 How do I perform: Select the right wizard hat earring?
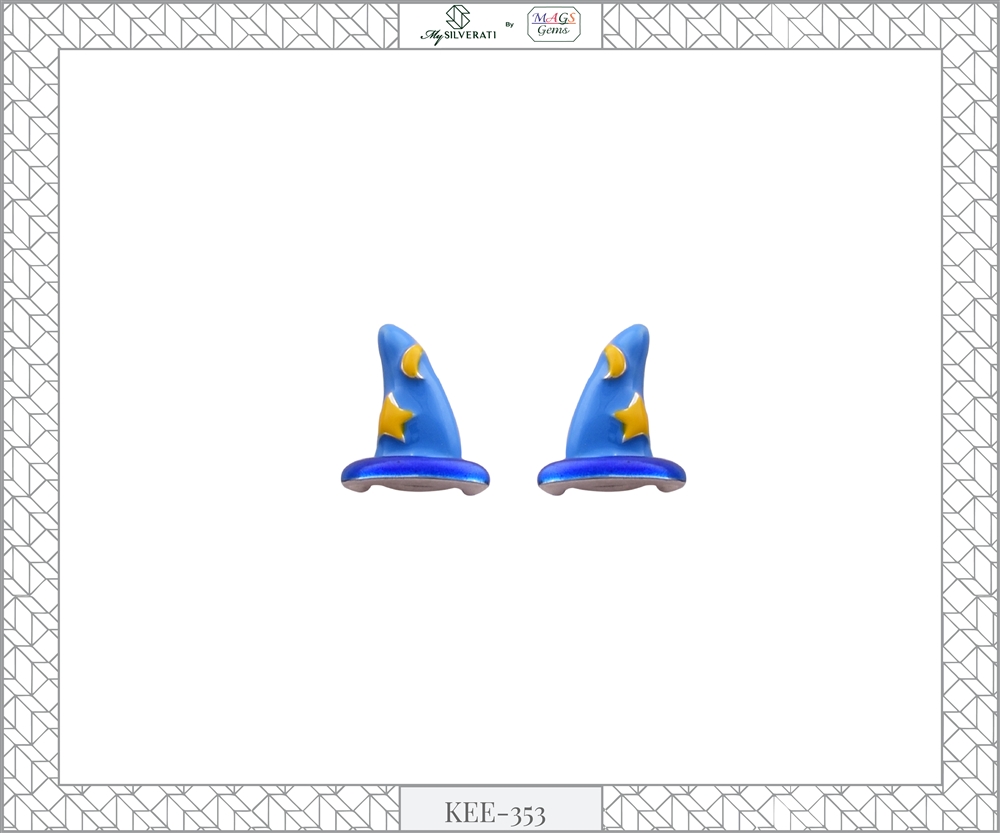[x=611, y=410]
